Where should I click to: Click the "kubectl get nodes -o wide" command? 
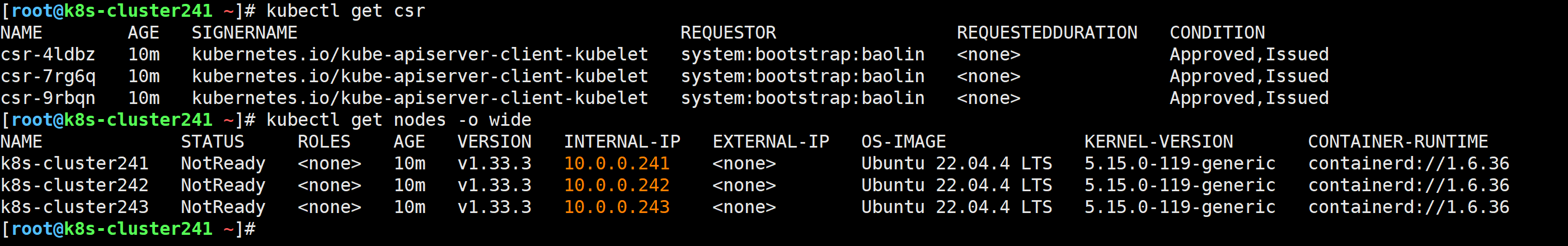[398, 120]
